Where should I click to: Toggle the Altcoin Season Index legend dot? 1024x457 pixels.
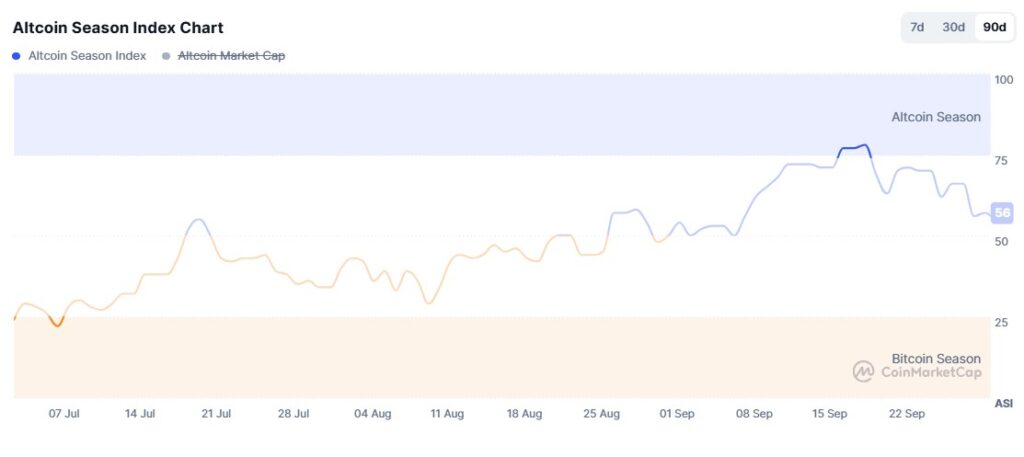pyautogui.click(x=16, y=56)
